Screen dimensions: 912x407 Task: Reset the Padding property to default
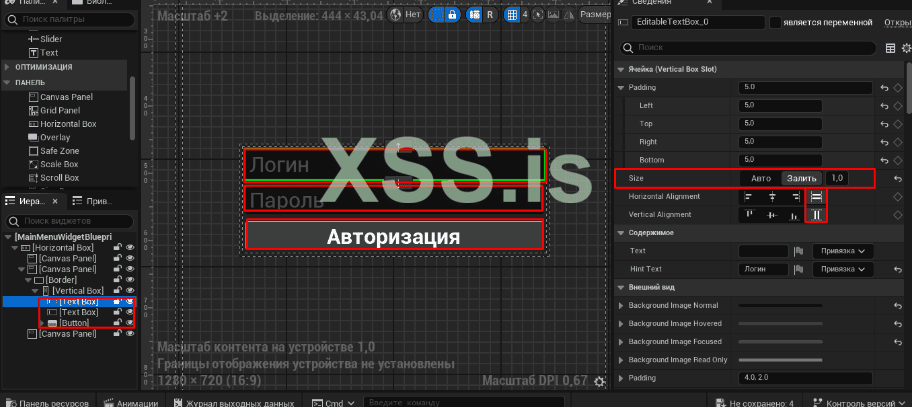tap(885, 88)
